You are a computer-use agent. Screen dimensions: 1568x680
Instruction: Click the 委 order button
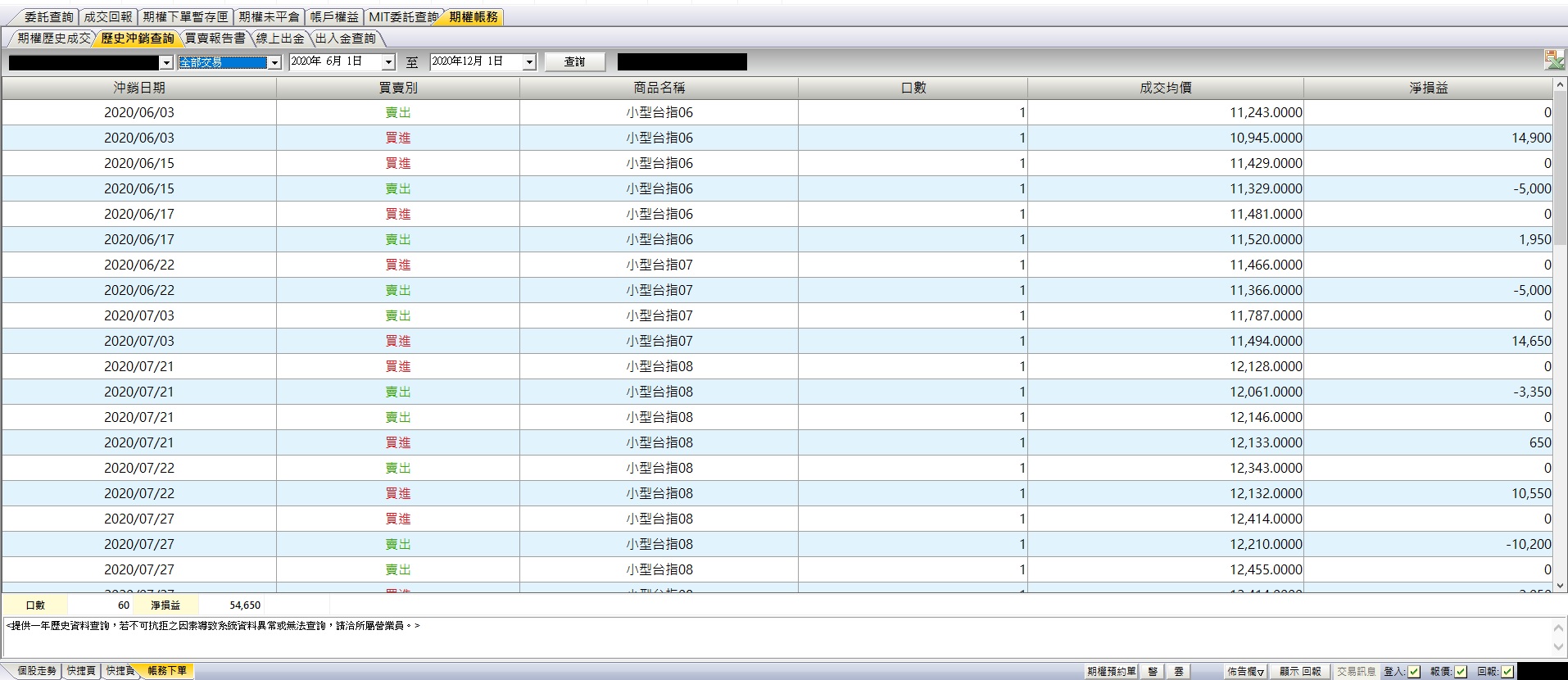1178,671
